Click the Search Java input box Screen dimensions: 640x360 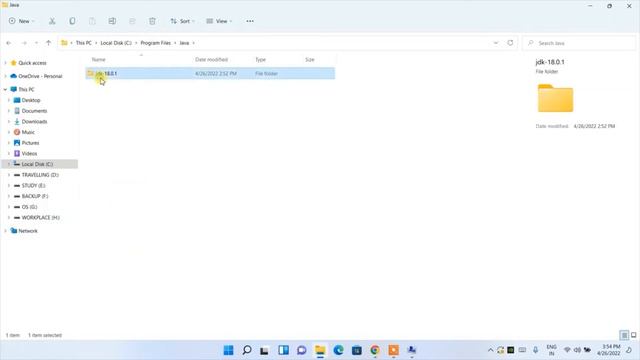(x=579, y=43)
